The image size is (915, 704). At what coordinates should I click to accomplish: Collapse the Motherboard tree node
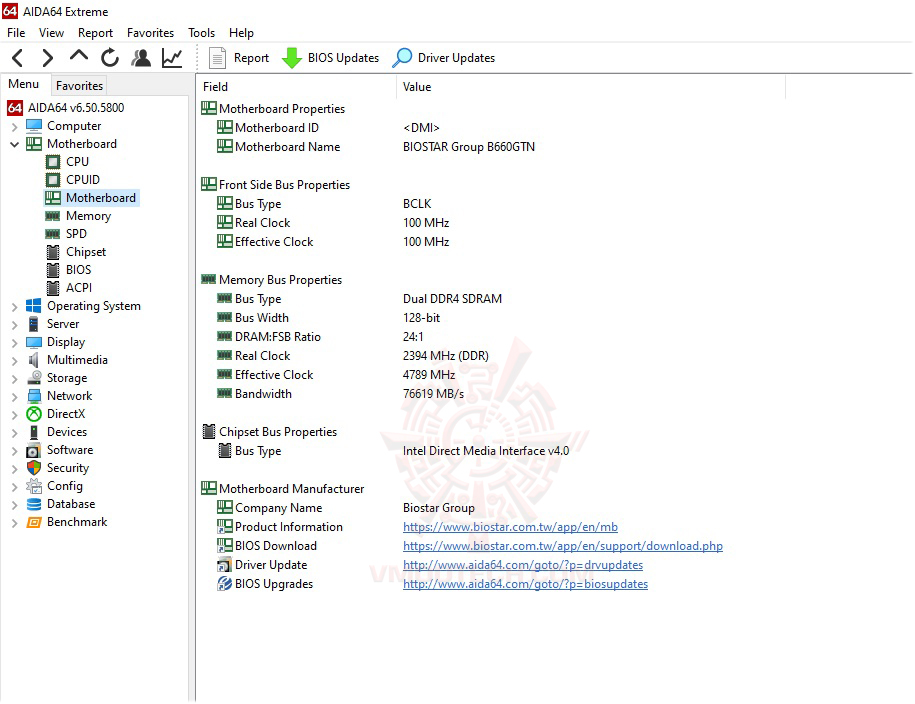point(15,144)
